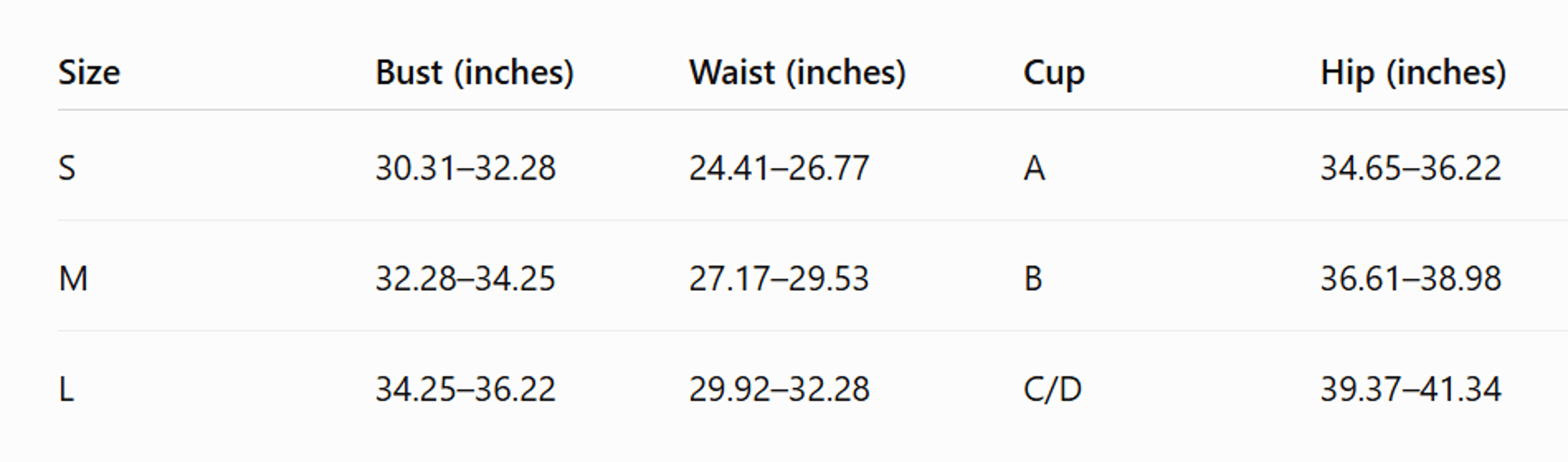Click waist value 24.41–26.77
1568x462 pixels.
coord(779,168)
